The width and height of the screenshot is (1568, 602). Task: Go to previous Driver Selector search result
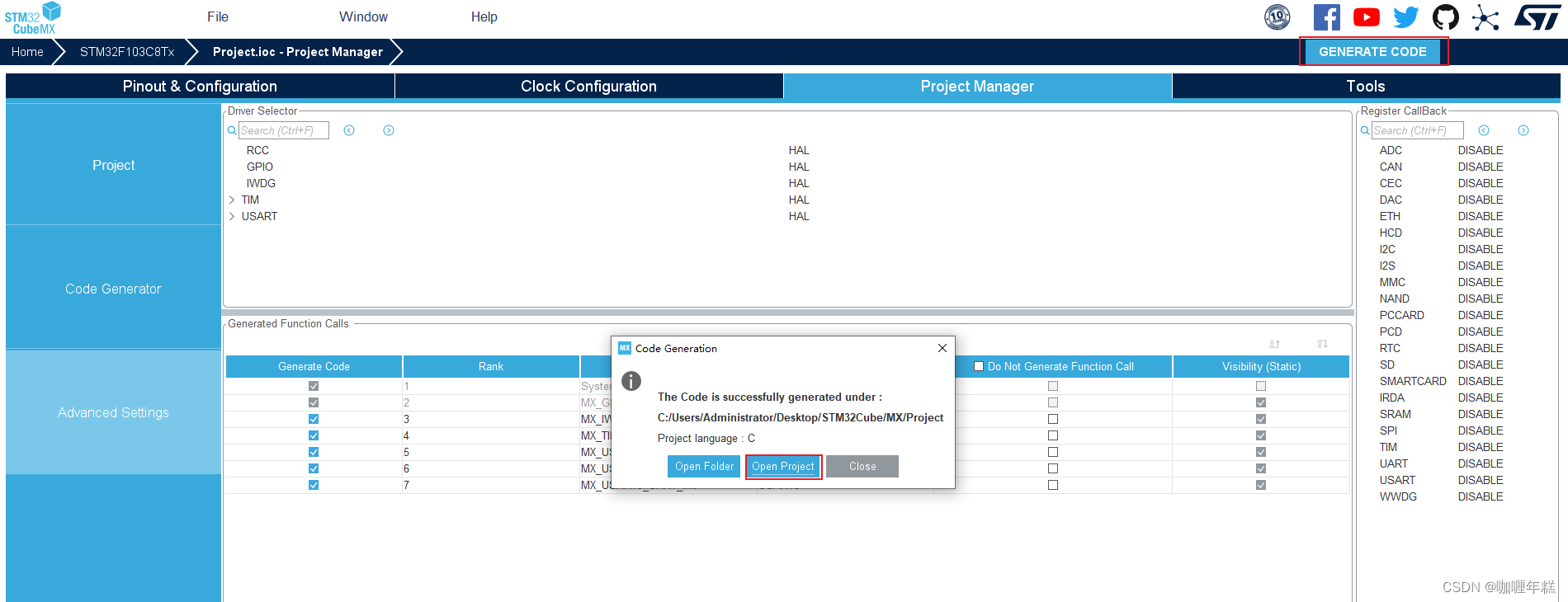[x=349, y=130]
